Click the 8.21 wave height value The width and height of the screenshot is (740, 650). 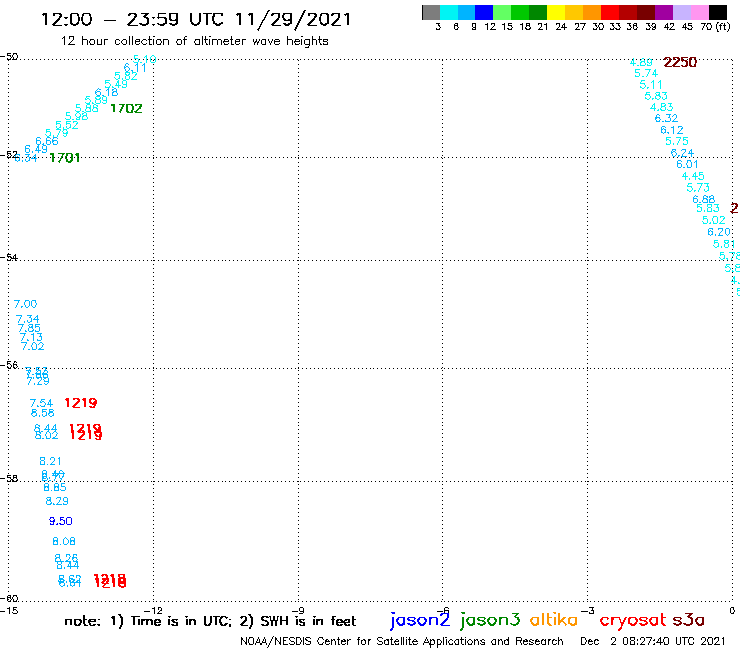click(50, 461)
